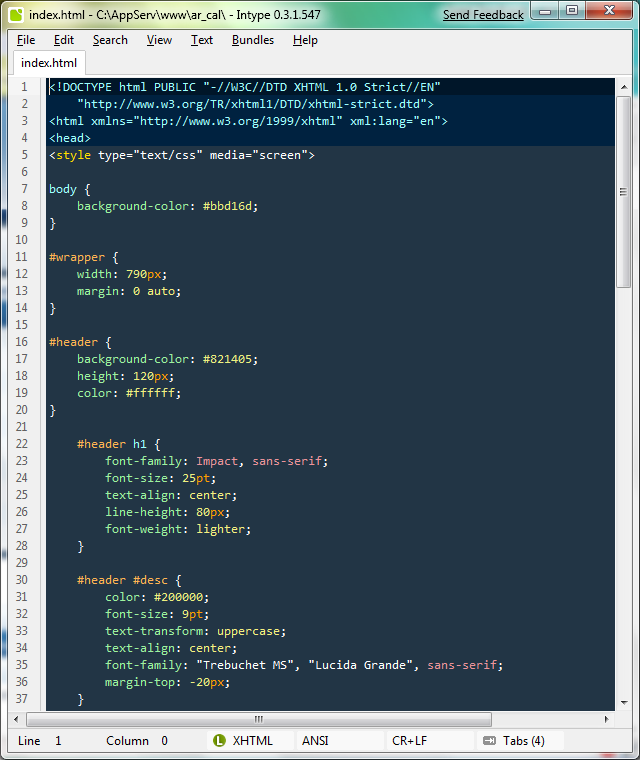Click the "body {" selector on line 7
Viewport: 640px width, 760px height.
tap(70, 189)
